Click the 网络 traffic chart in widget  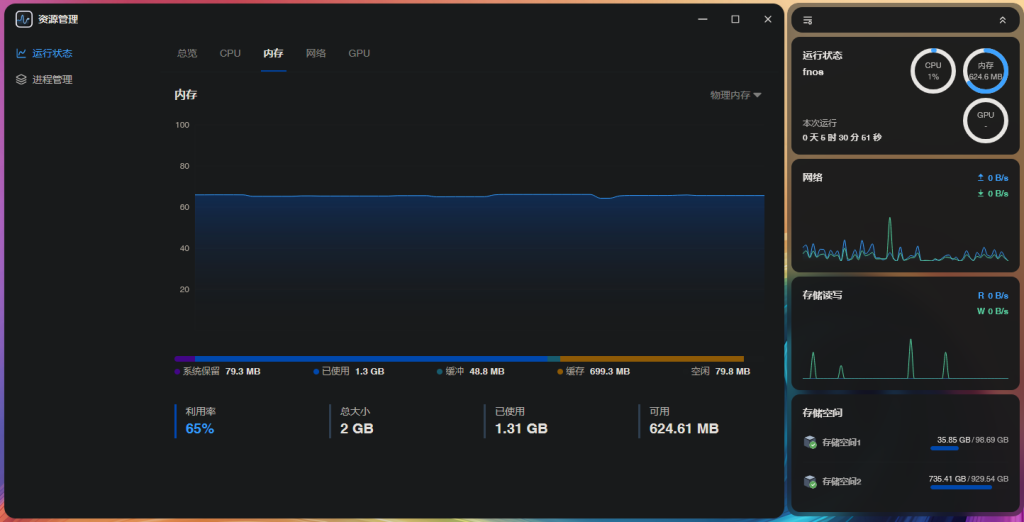point(905,238)
